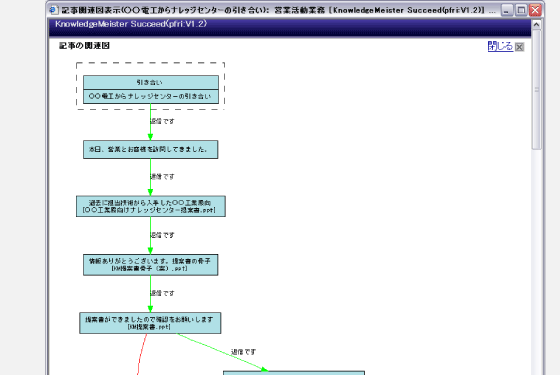Click the KnowledgeMeister Succeed header banner
This screenshot has height=375, width=560.
290,27
